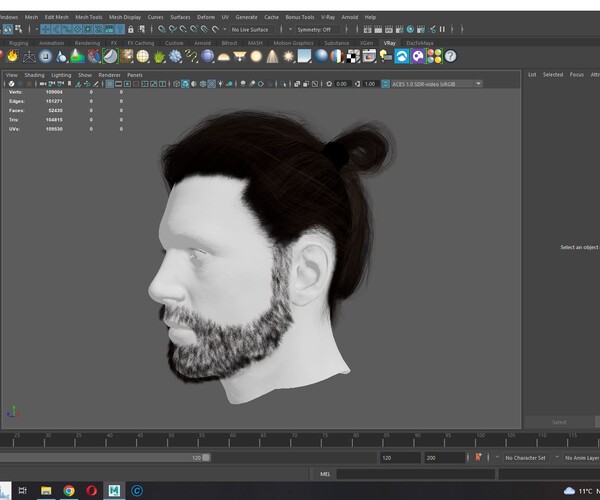The width and height of the screenshot is (600, 500).
Task: Open V-Ray help question mark icon
Action: 450,56
